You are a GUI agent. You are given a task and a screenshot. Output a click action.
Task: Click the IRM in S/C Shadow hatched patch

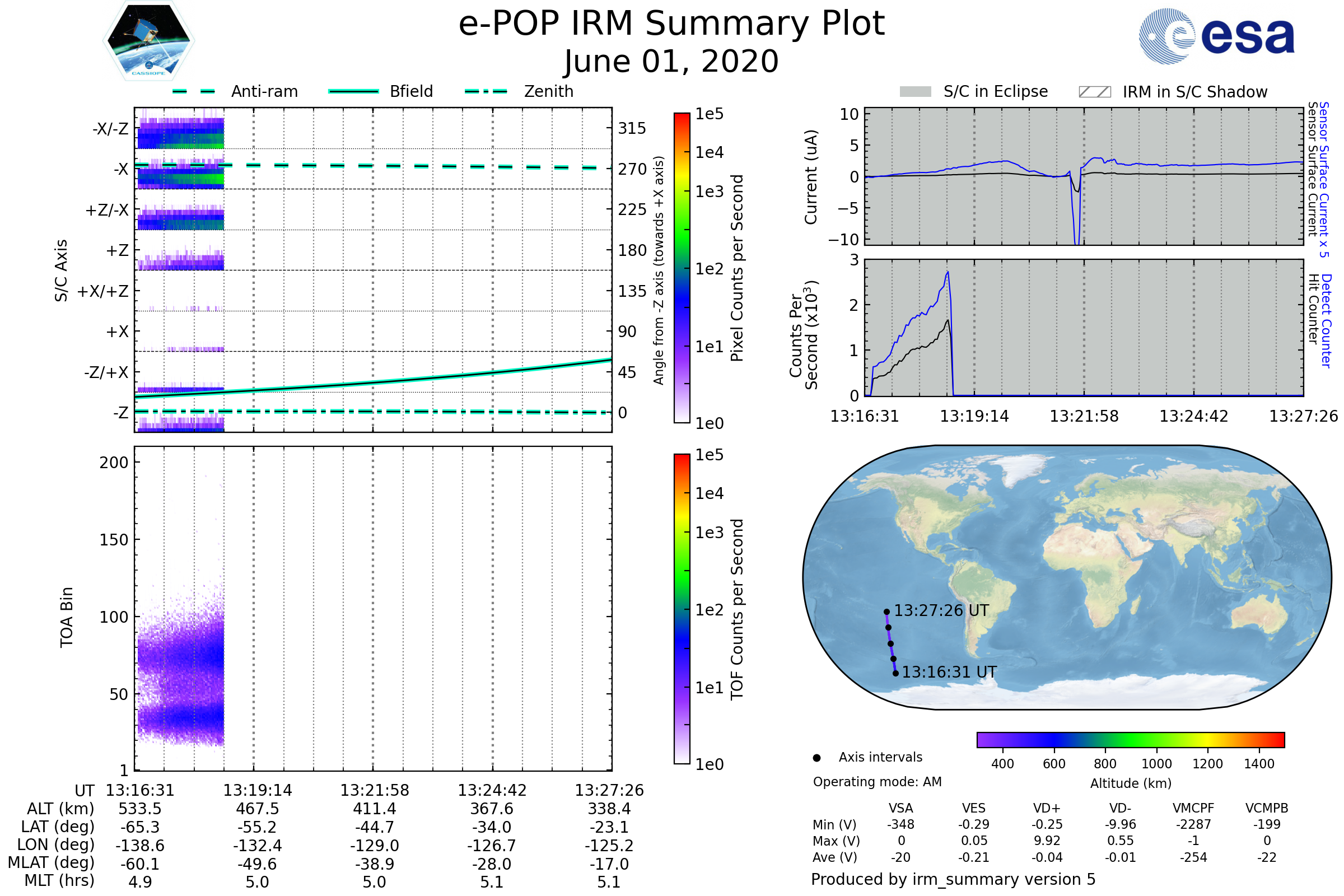pos(1094,92)
